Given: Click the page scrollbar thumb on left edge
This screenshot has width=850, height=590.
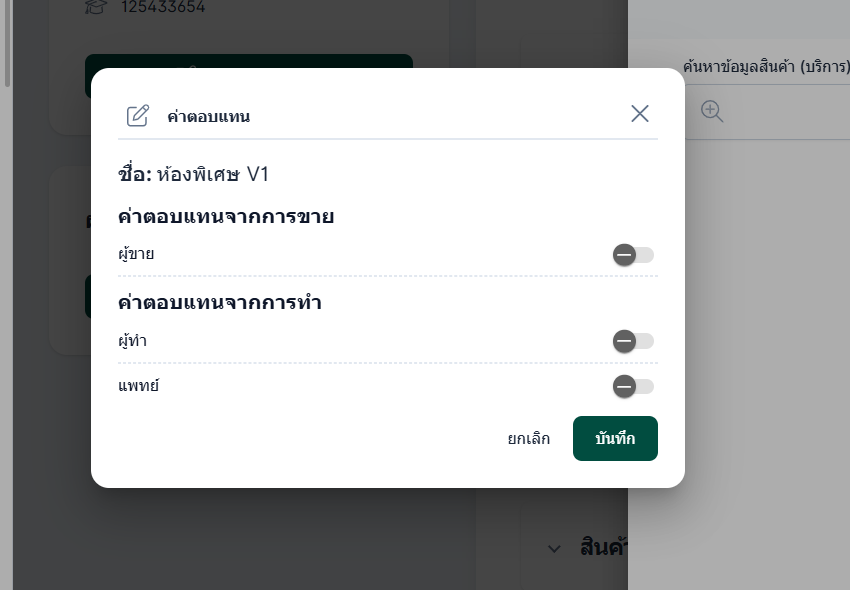Looking at the screenshot, I should coord(7,43).
